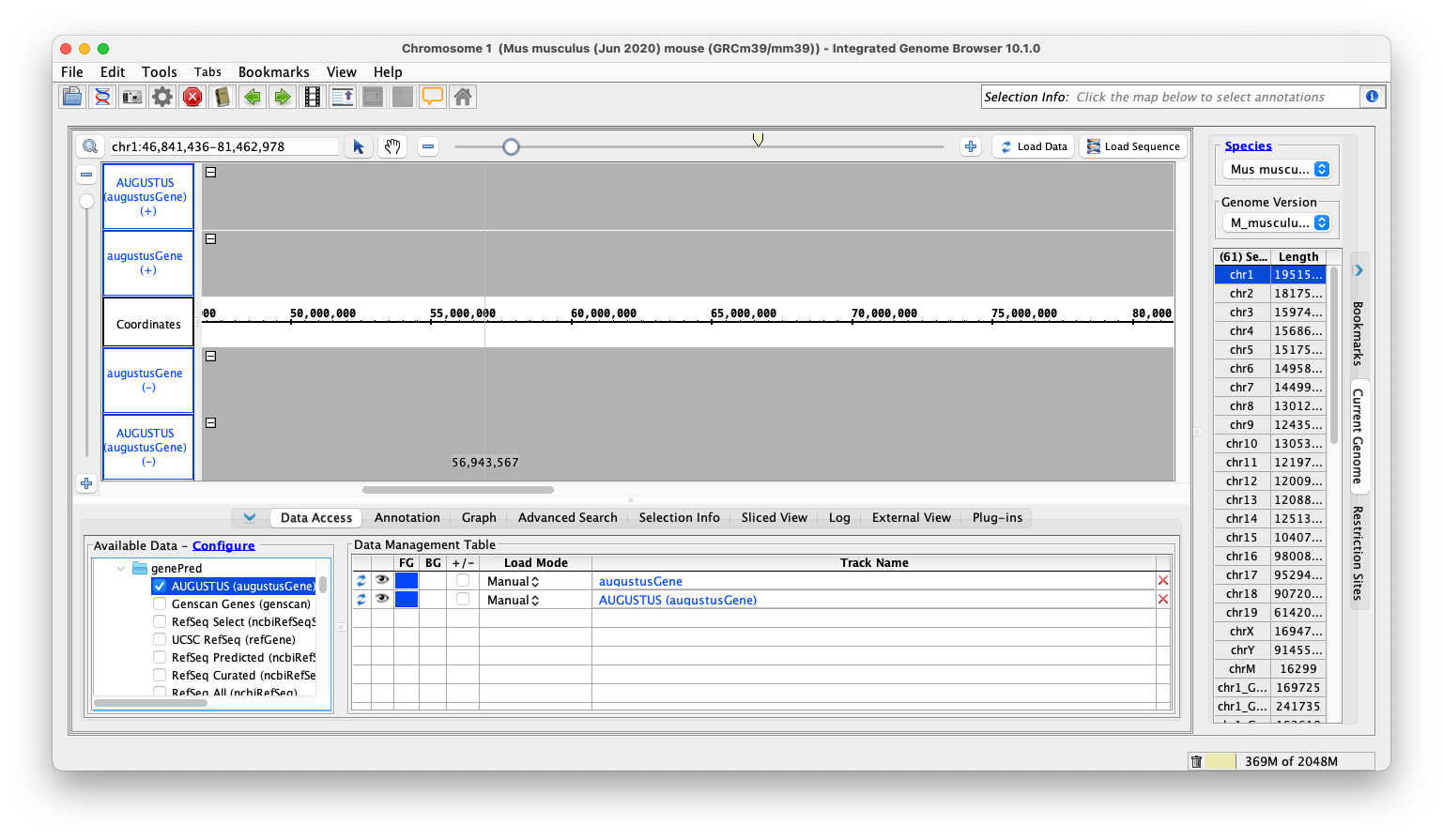
Task: Check the UCSC RefSeq (refGene) checkbox
Action: (x=160, y=640)
